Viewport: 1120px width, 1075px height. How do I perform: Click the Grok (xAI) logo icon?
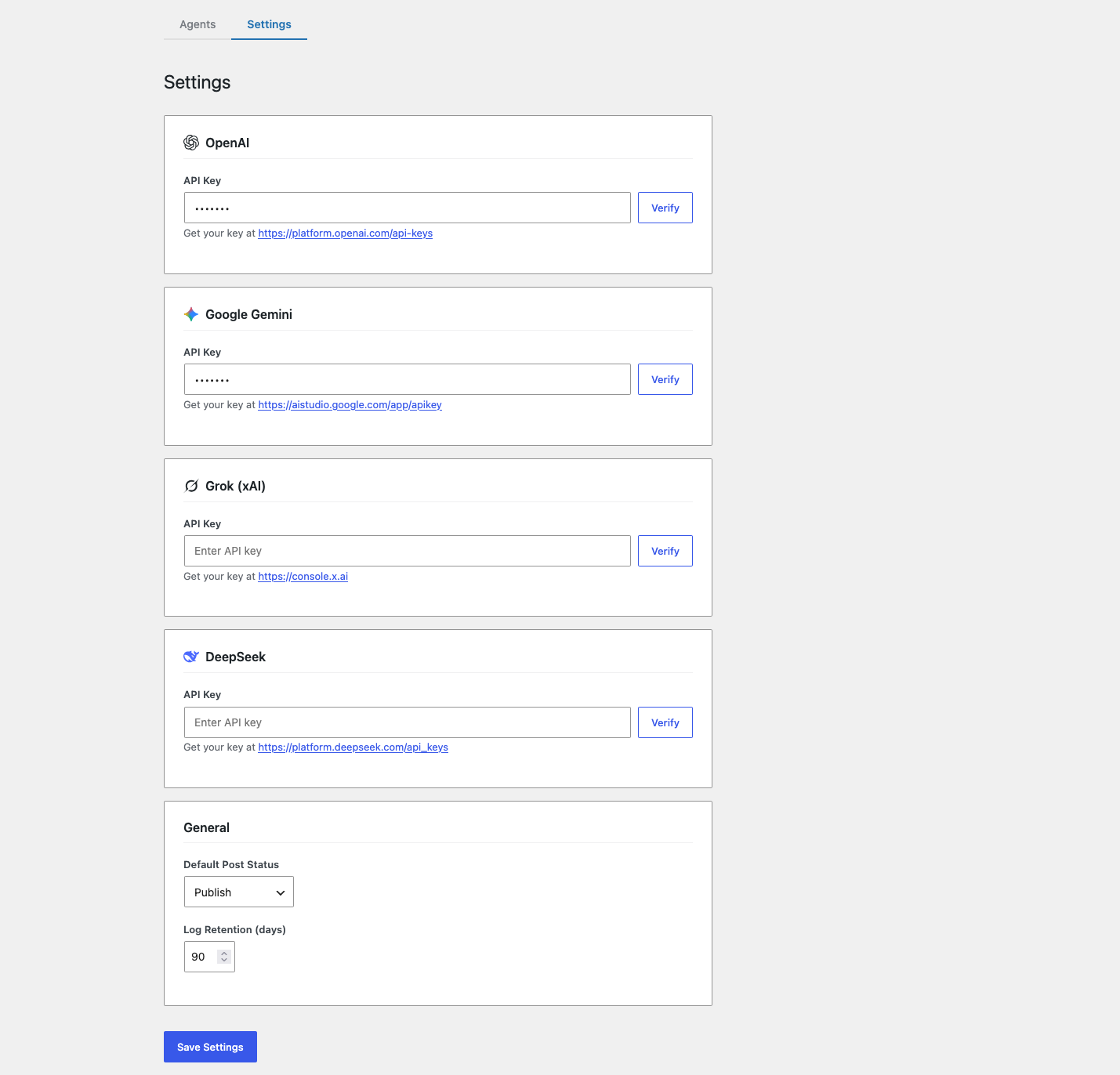191,486
